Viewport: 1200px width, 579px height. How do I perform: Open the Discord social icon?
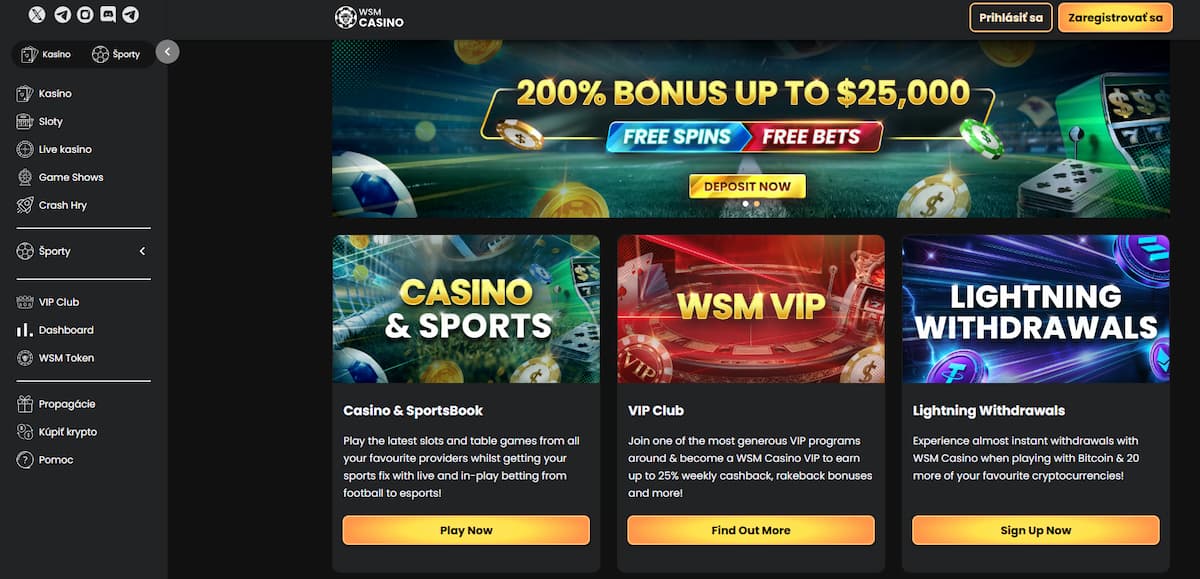108,15
